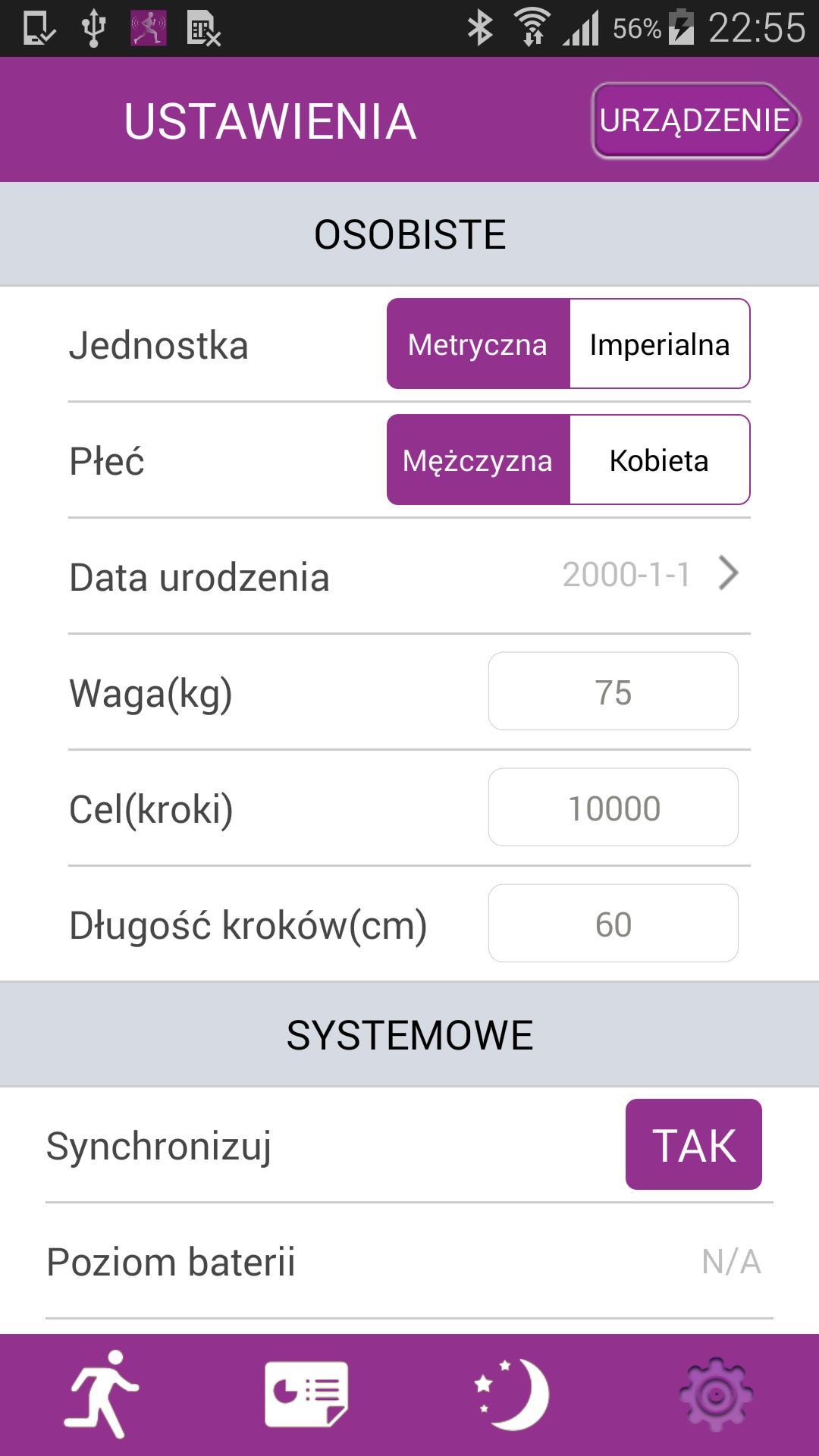Viewport: 819px width, 1456px height.
Task: Edit the Cel(kroki) step goal field
Action: point(613,808)
